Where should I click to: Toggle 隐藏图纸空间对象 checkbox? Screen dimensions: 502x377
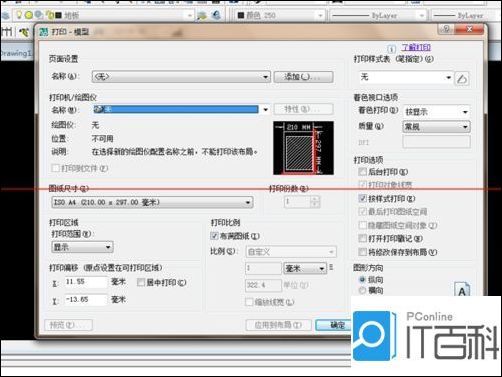(362, 225)
